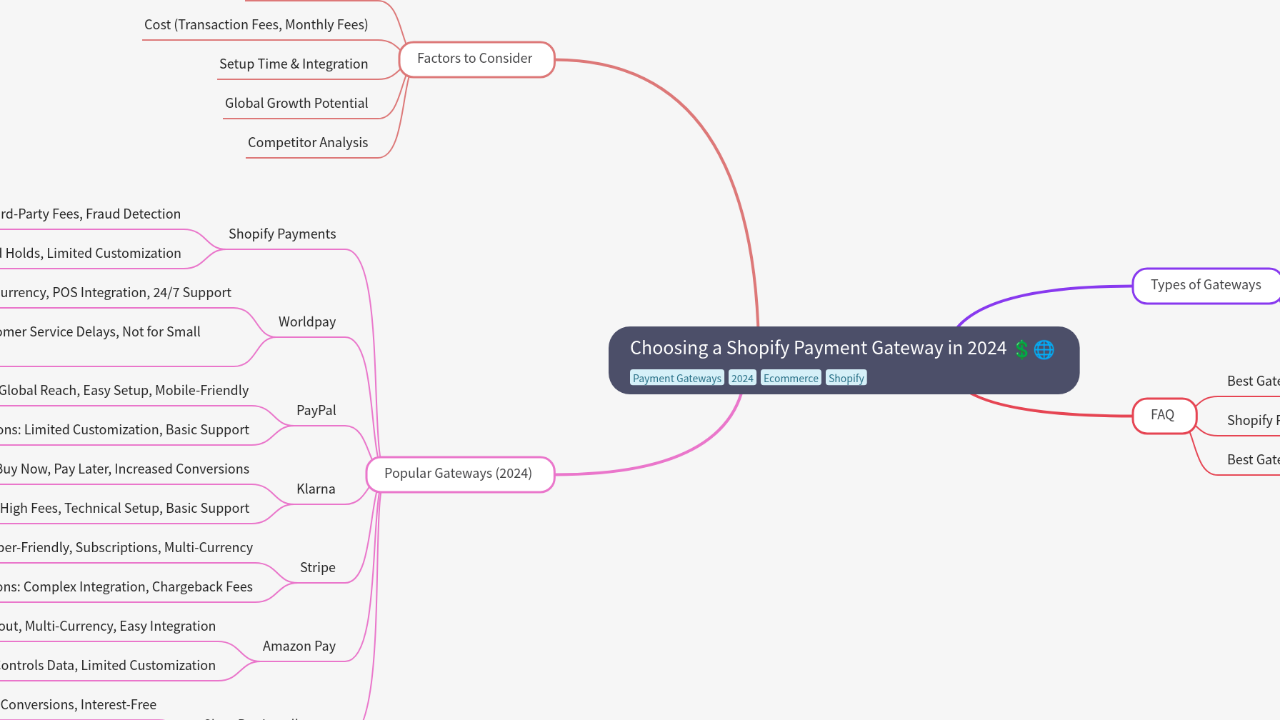Select the 'Amazon Pay' branch
This screenshot has height=720, width=1280.
tap(299, 646)
